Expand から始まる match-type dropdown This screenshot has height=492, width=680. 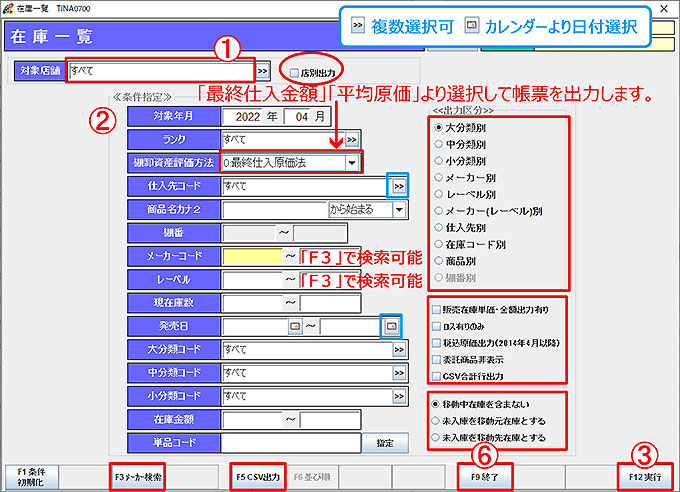[x=399, y=210]
